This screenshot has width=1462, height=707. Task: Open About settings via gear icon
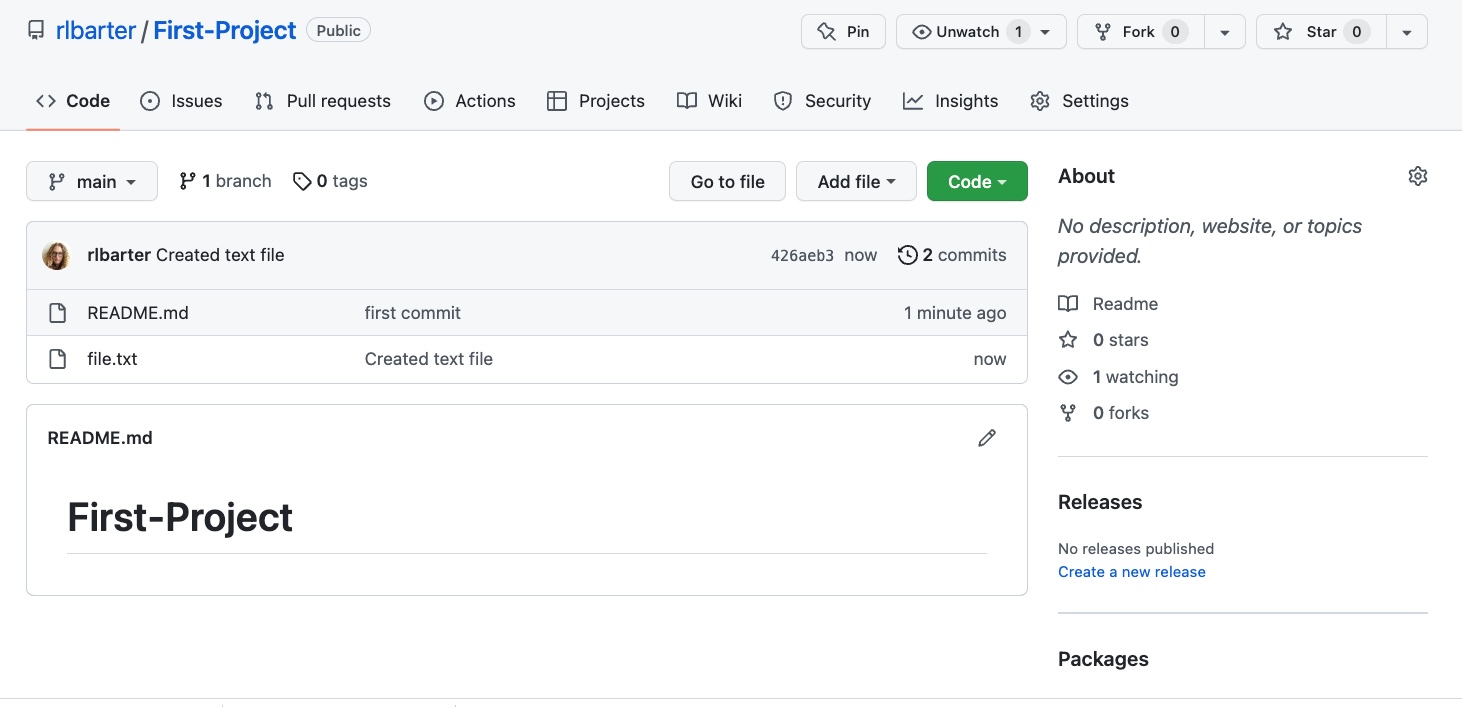[x=1417, y=175]
